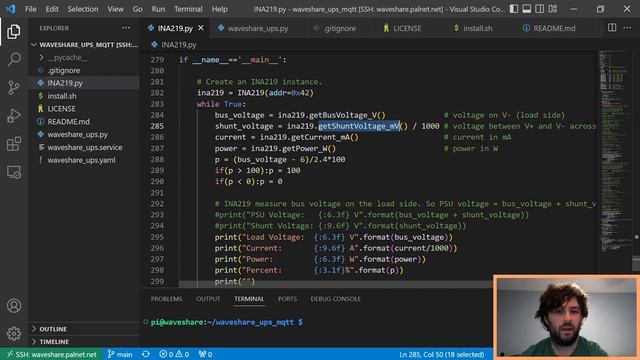Viewport: 640px width, 360px height.
Task: Click the getShuntVoltage_mV highlighted text
Action: click(359, 126)
